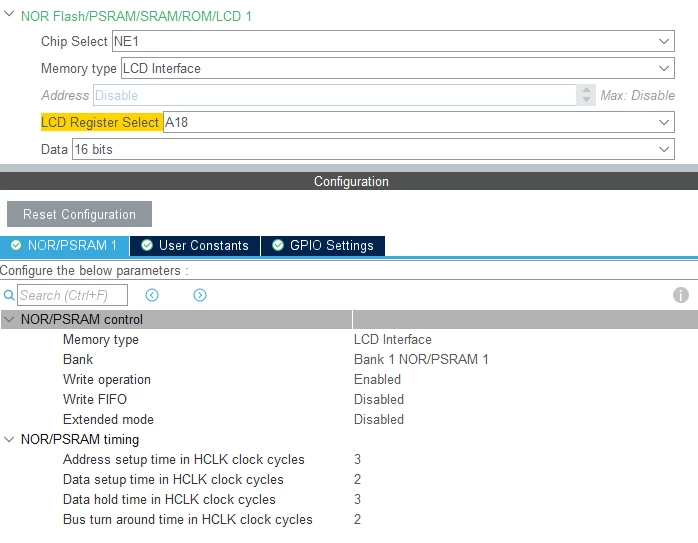Go to previous search result arrow
This screenshot has height=543, width=698.
click(152, 295)
